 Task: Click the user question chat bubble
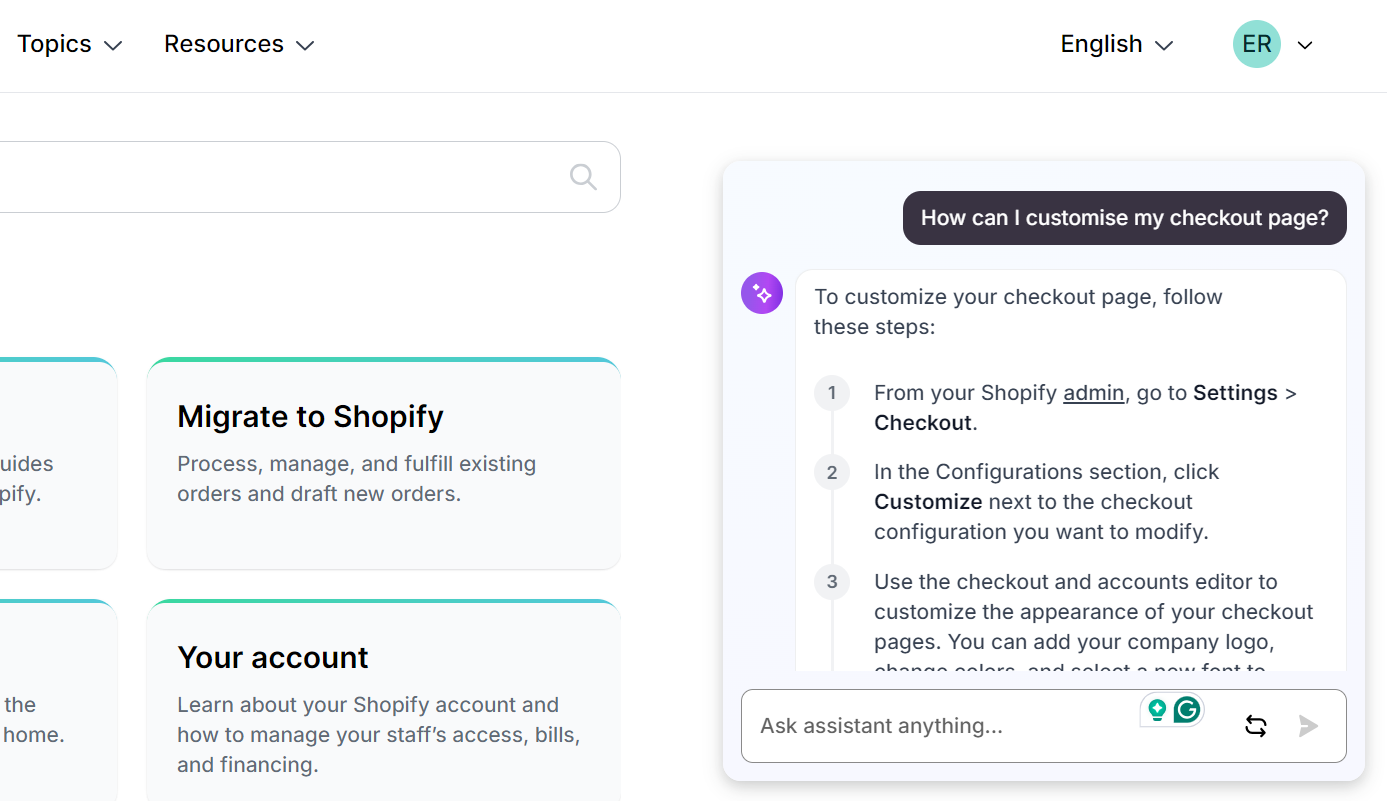1124,218
